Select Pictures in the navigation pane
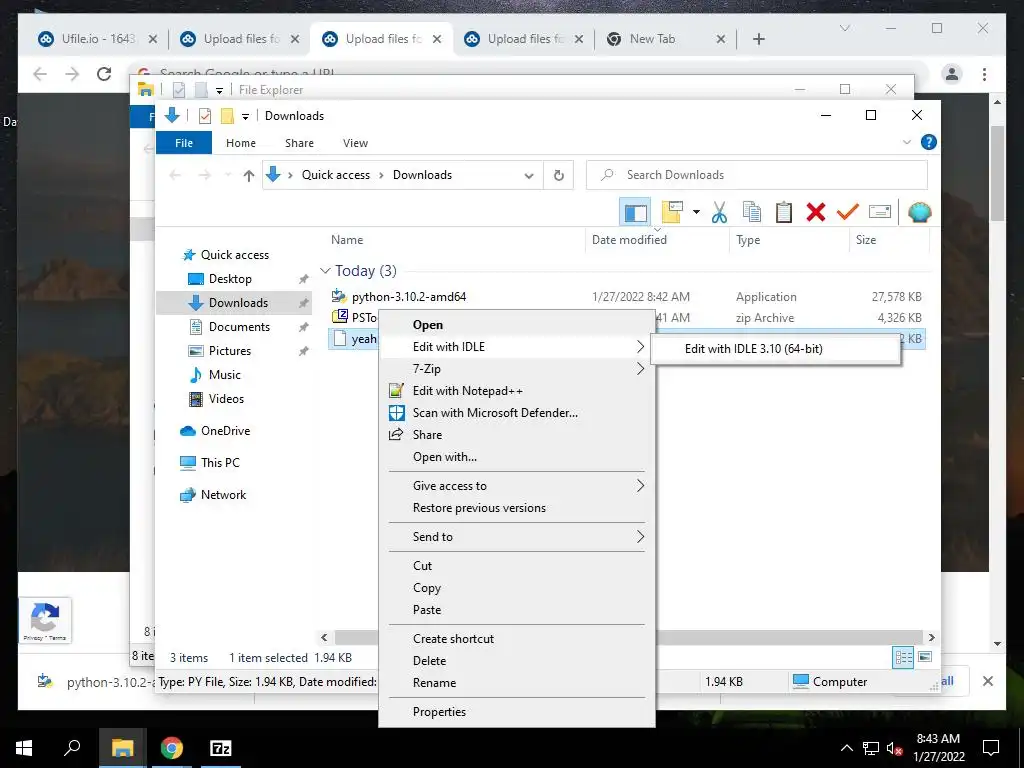This screenshot has height=768, width=1024. 229,351
